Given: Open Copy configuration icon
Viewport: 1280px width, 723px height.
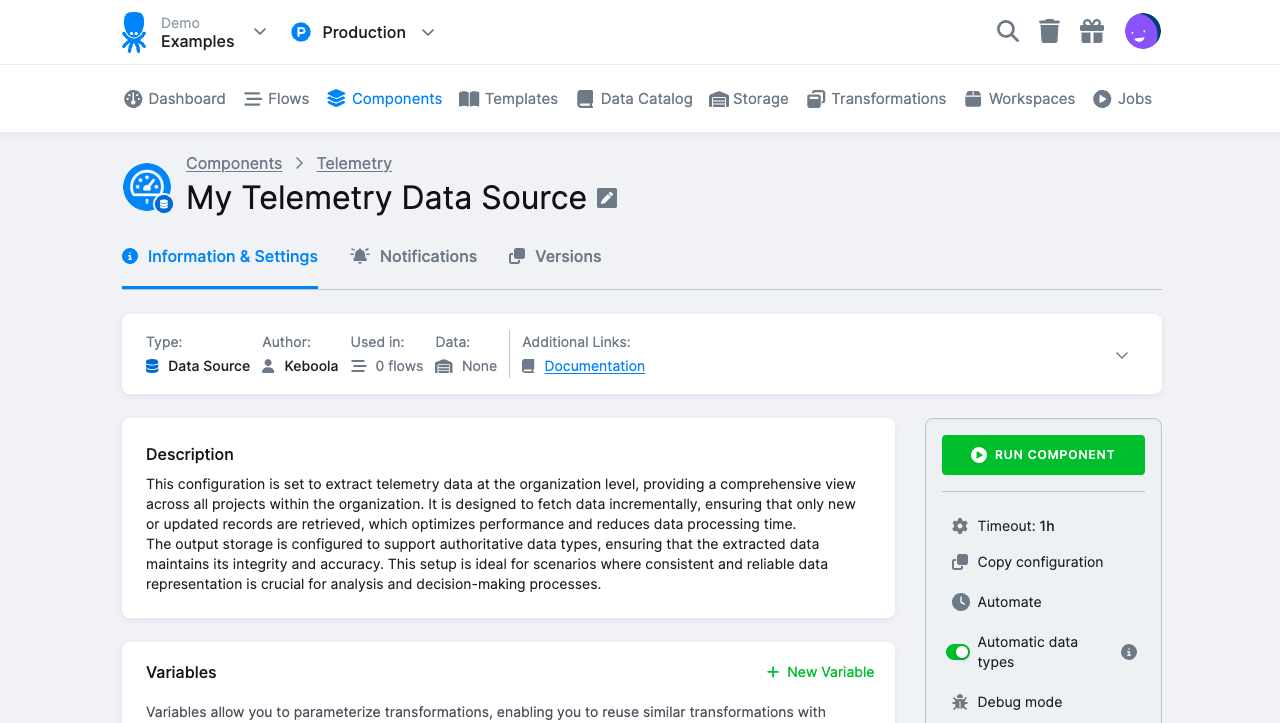Looking at the screenshot, I should tap(959, 562).
